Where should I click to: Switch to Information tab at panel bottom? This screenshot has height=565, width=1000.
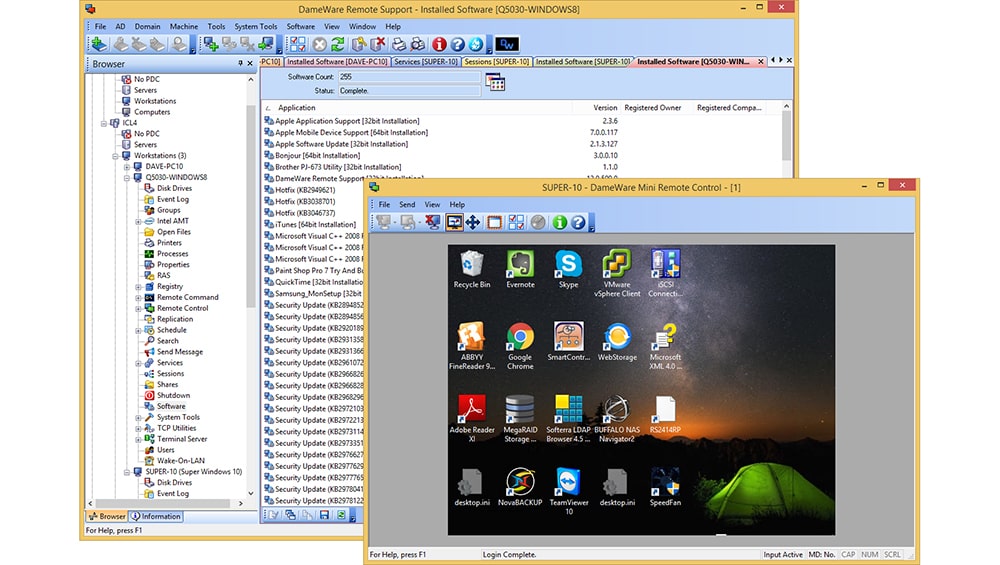tap(156, 516)
